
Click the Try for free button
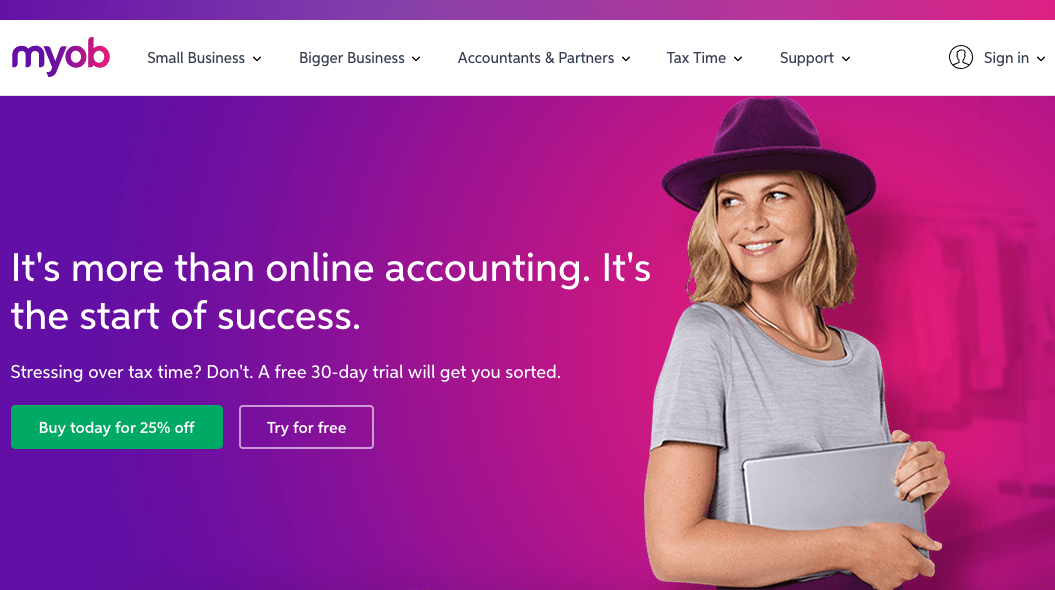click(x=306, y=427)
